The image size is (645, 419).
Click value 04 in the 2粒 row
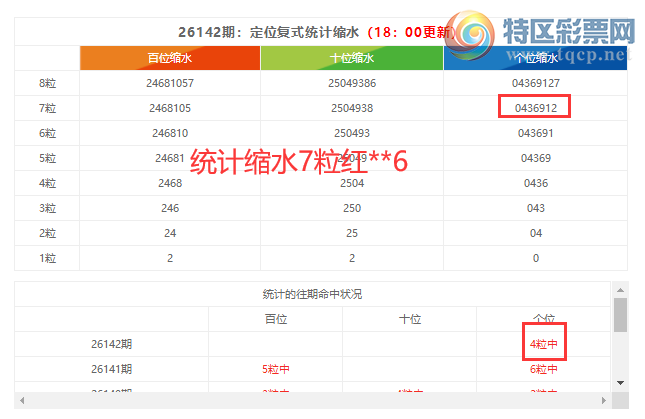coord(536,233)
